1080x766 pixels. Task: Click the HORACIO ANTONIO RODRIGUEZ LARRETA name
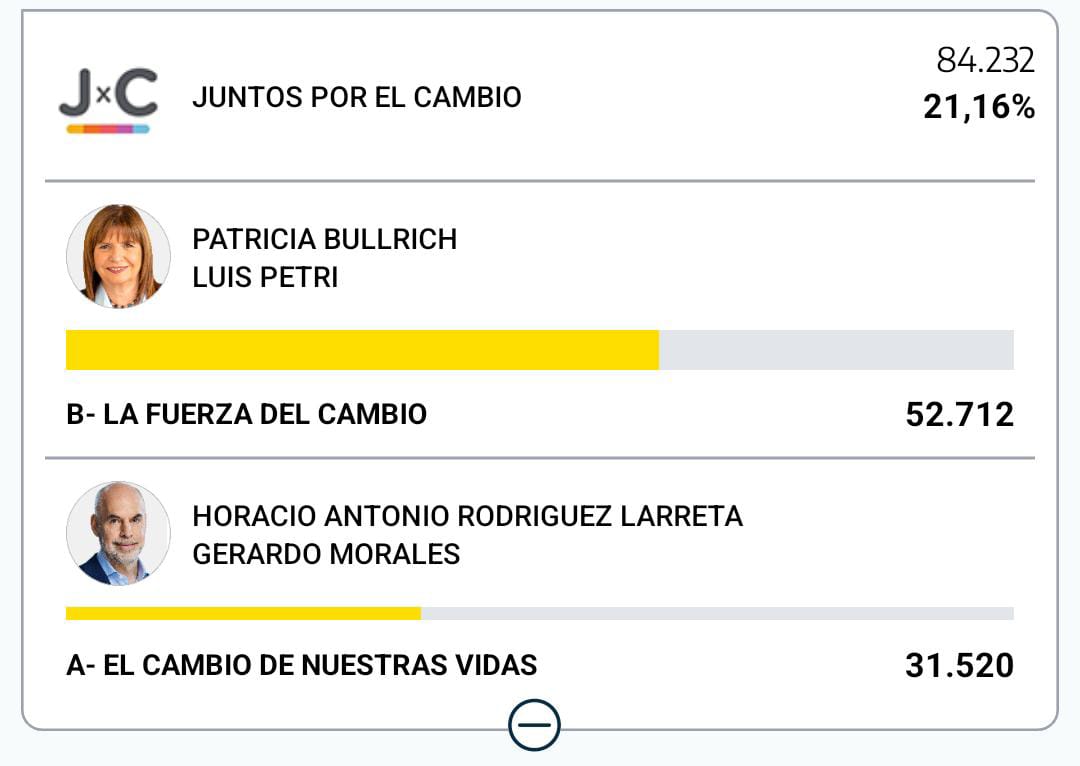[x=467, y=516]
